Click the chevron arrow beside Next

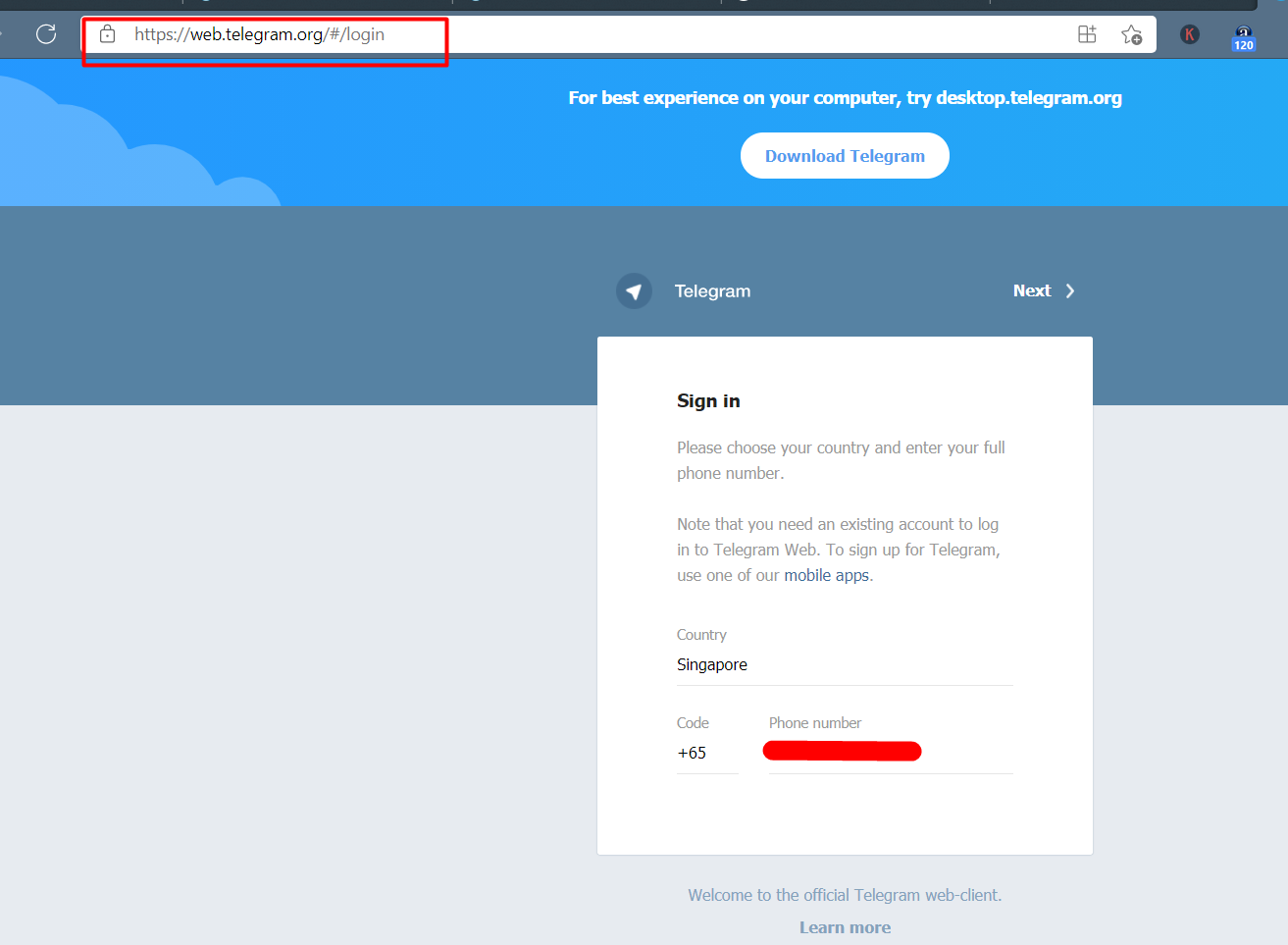click(1070, 290)
